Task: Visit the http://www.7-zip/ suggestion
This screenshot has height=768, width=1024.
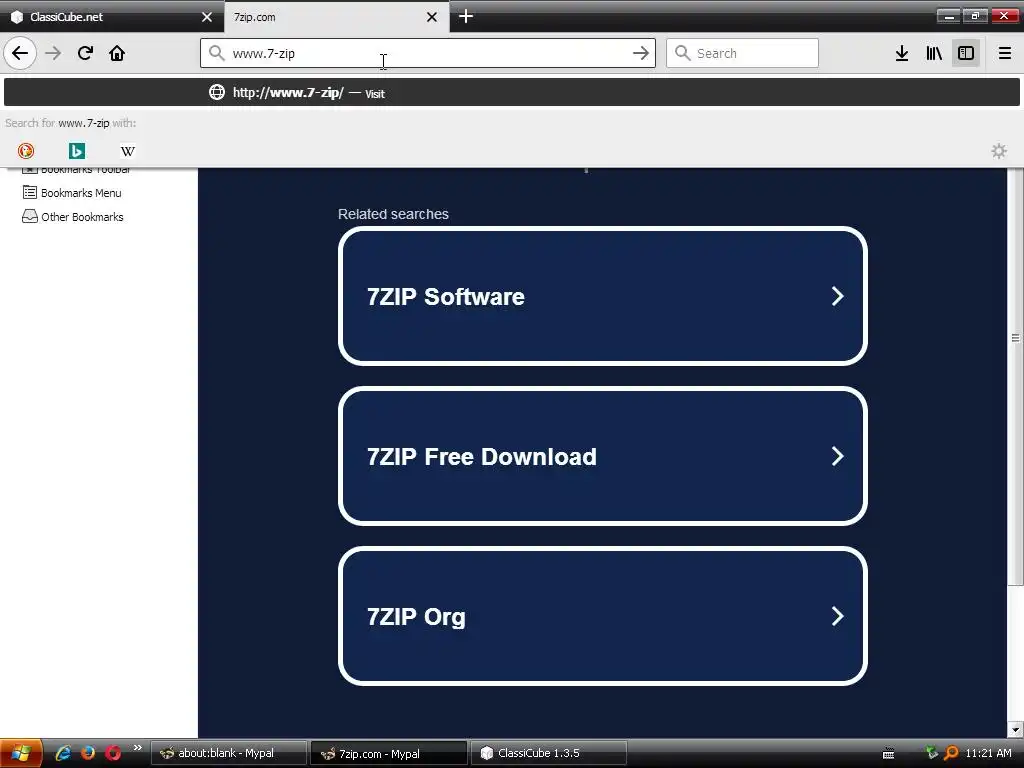Action: tap(512, 92)
